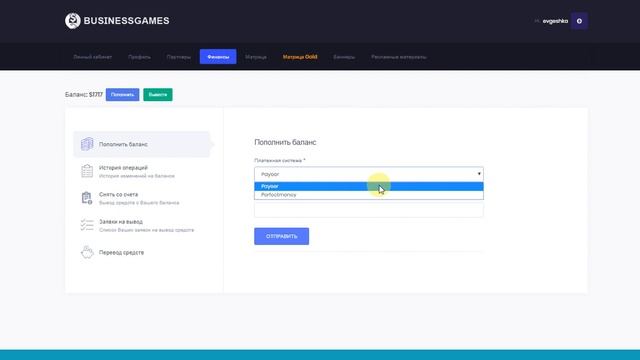Open the Матрица Gold menu item
The image size is (640, 360).
(x=300, y=57)
